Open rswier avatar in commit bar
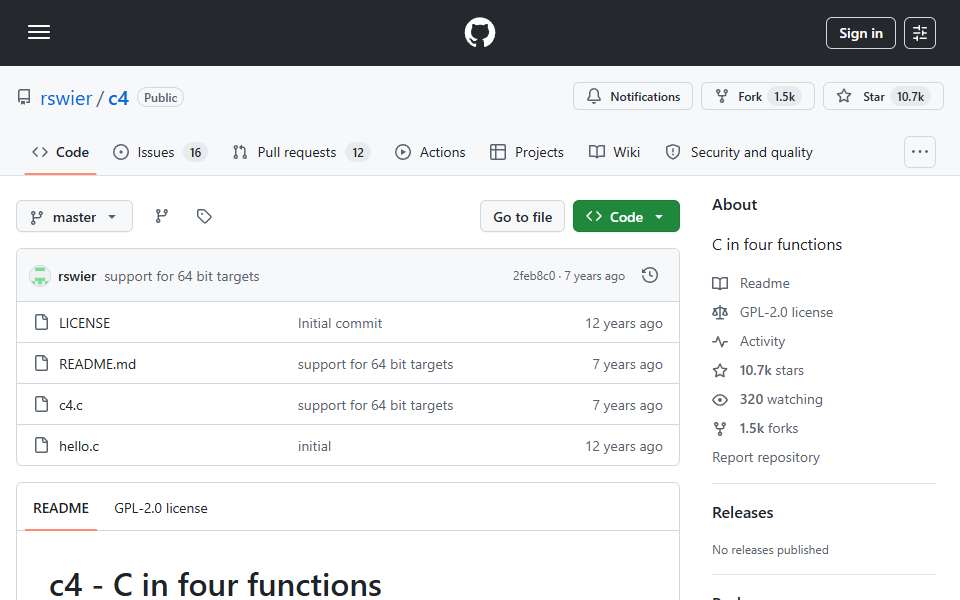960x600 pixels. (x=40, y=276)
